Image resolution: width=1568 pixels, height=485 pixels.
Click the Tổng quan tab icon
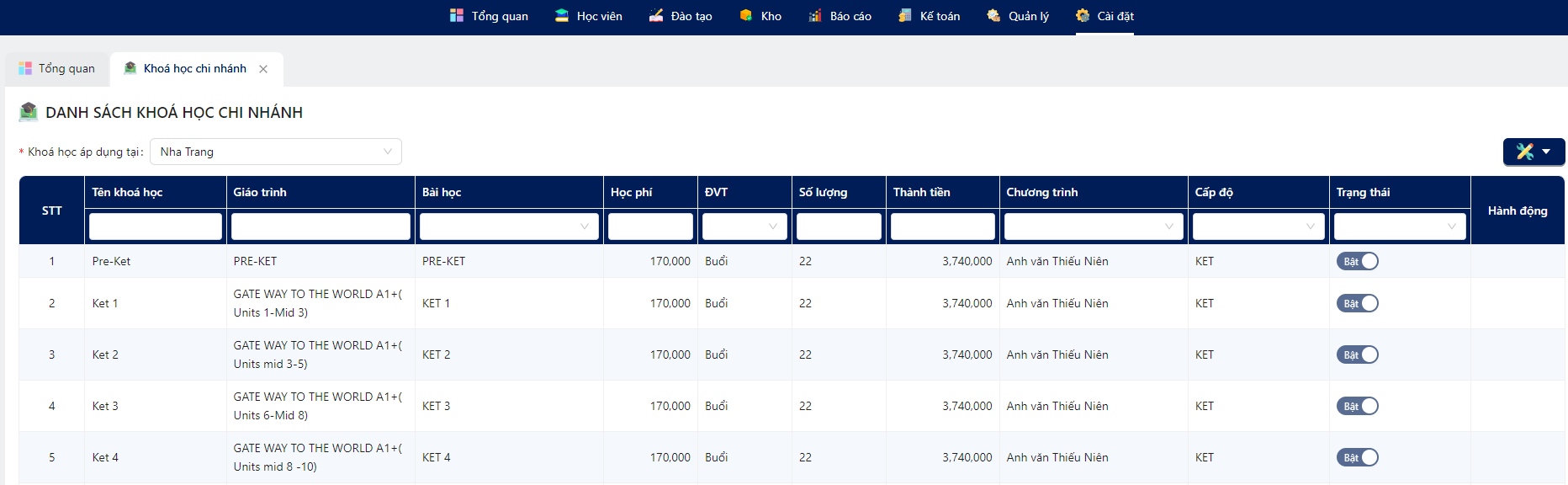tap(25, 68)
